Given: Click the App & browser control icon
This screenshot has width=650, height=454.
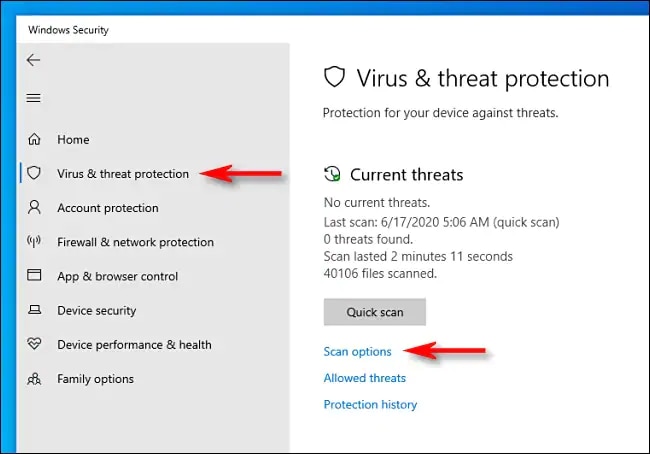Looking at the screenshot, I should [35, 276].
